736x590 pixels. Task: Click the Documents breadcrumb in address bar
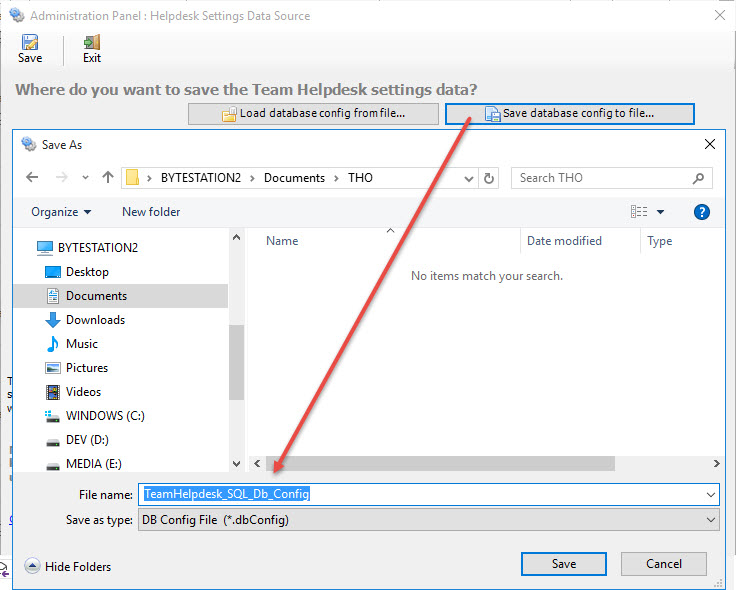[x=294, y=178]
